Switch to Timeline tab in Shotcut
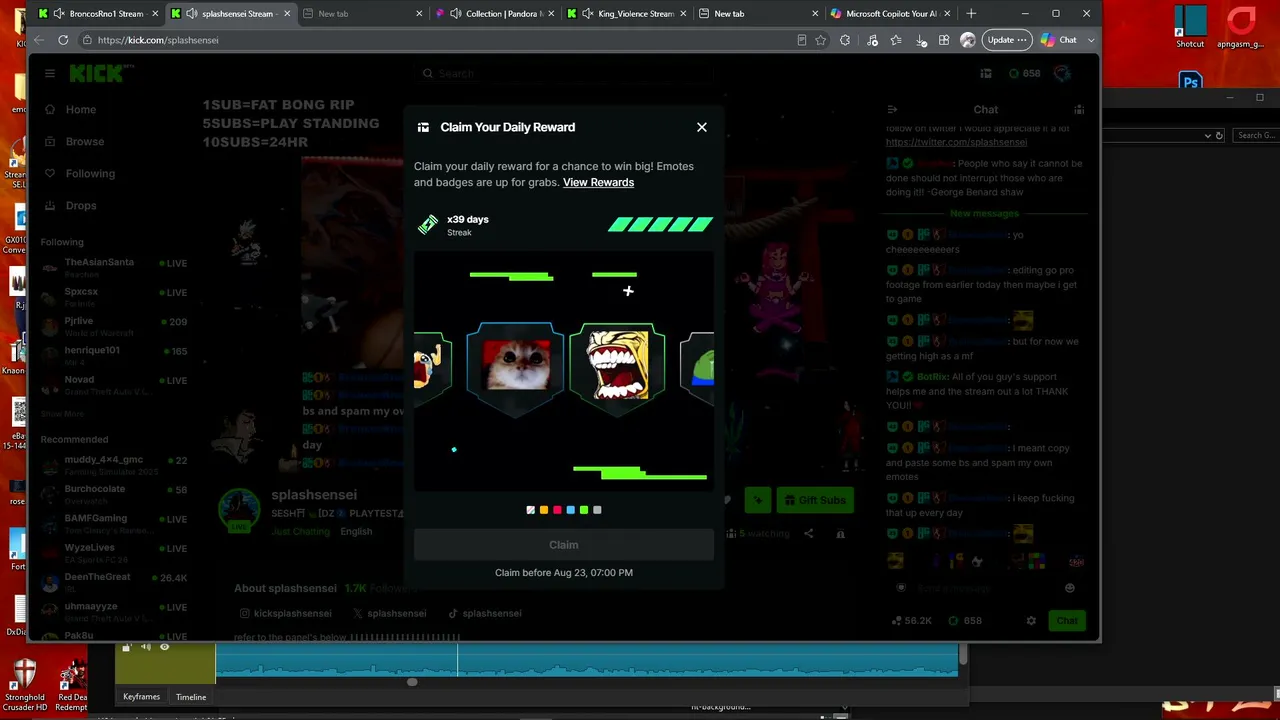The image size is (1280, 720). pos(191,697)
